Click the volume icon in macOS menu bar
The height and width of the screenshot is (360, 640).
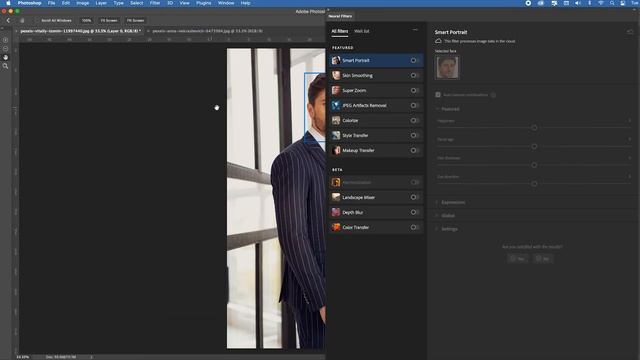click(x=578, y=3)
